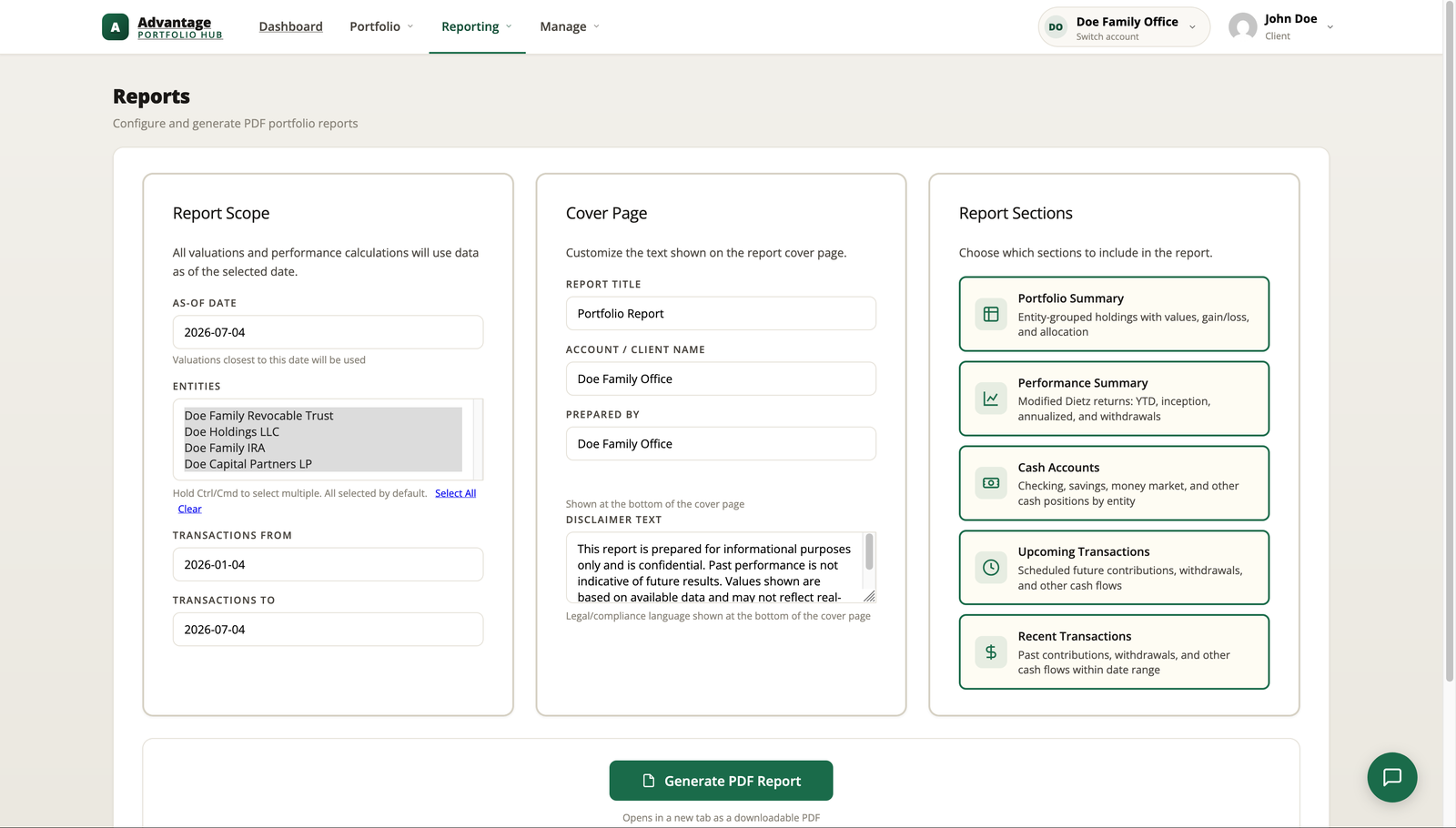Open the chat bubble icon

[x=1392, y=777]
